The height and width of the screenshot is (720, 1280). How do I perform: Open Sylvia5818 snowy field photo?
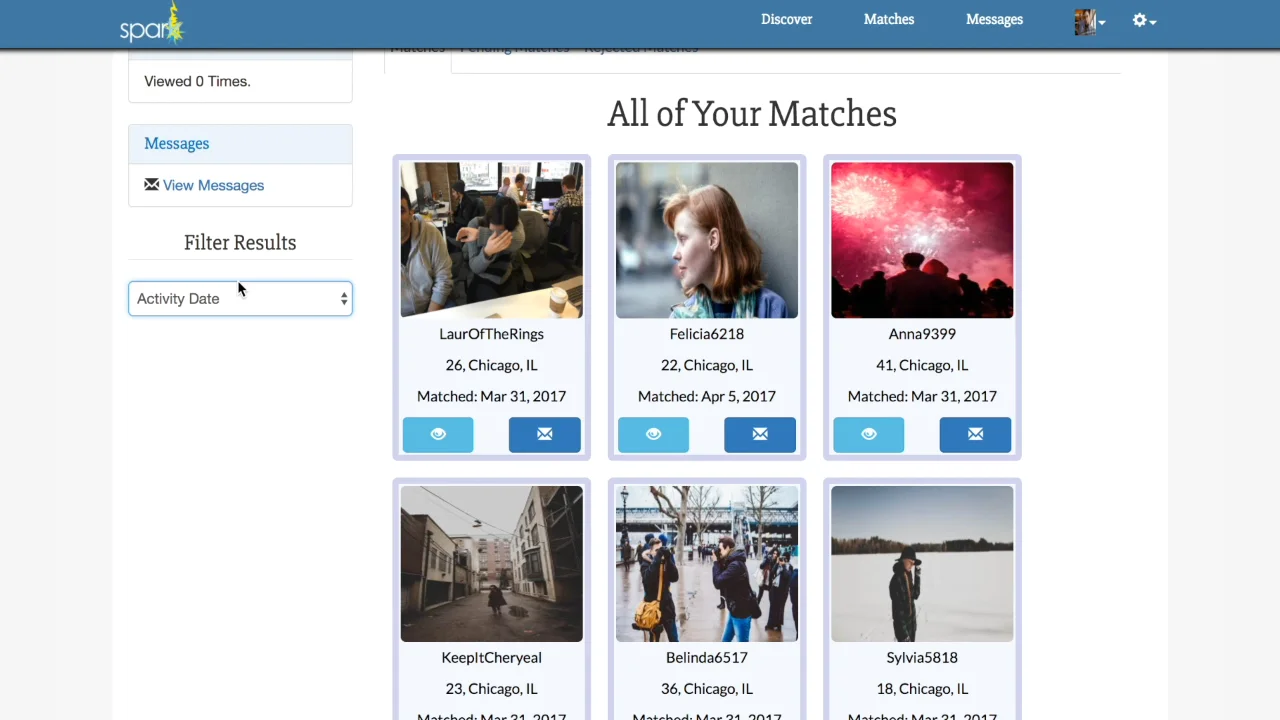tap(922, 564)
